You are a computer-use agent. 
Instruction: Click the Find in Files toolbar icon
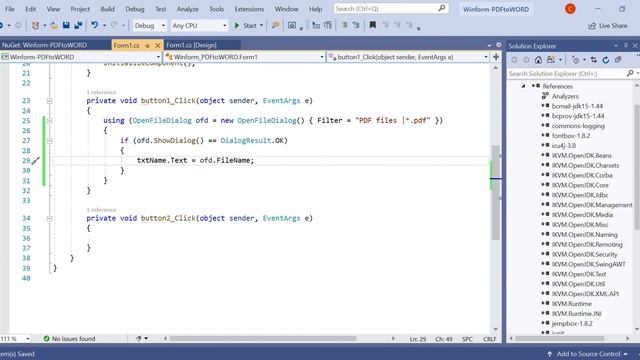tap(276, 25)
